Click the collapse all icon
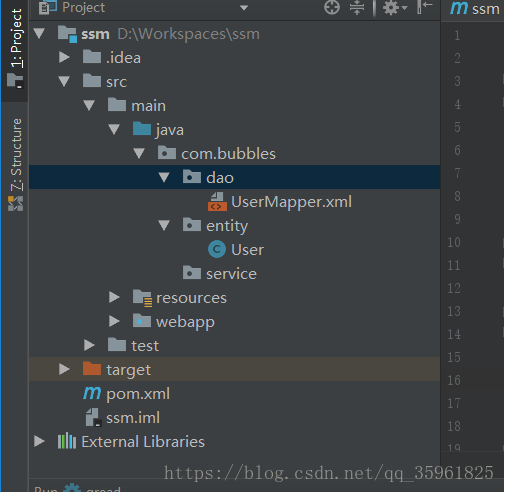This screenshot has width=505, height=493. [x=357, y=7]
